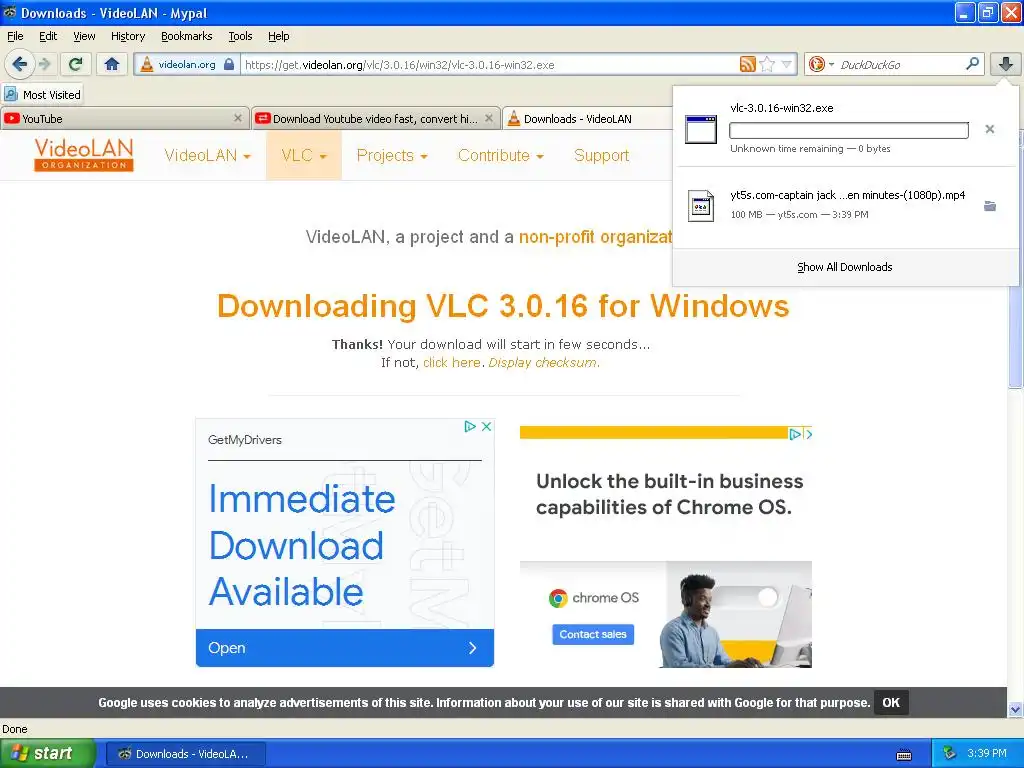This screenshot has width=1024, height=768.
Task: Open the File menu
Action: tap(15, 36)
